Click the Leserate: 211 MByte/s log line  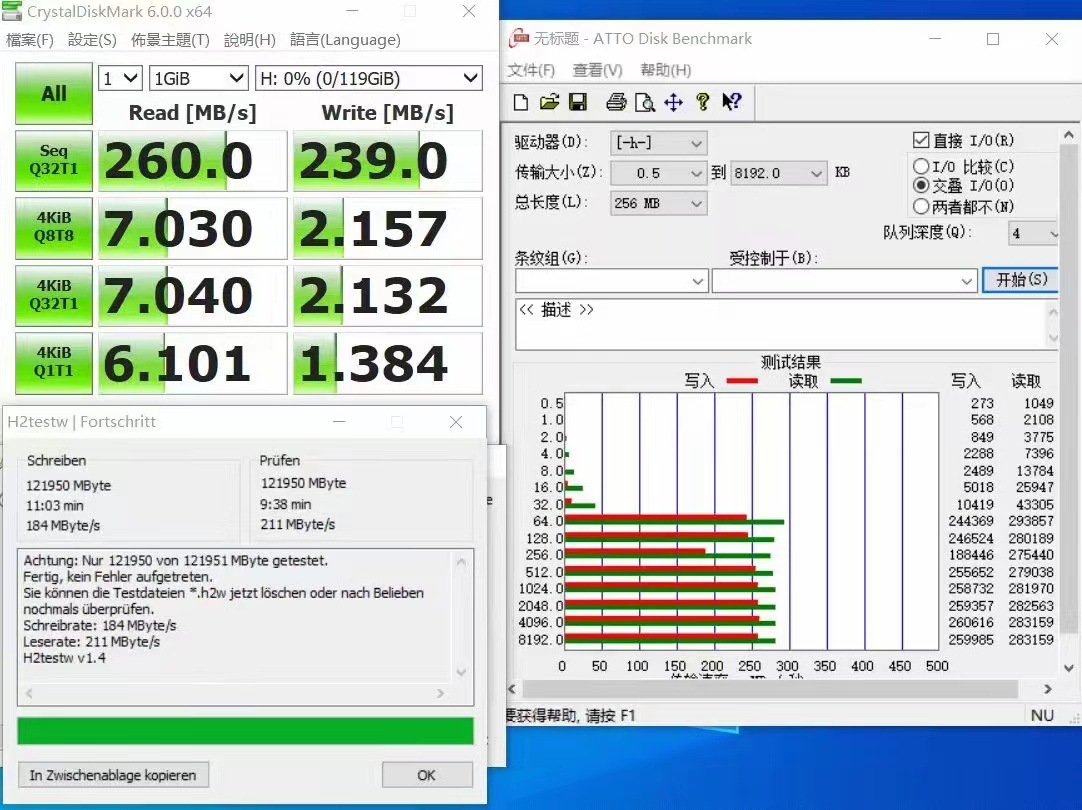(92, 642)
